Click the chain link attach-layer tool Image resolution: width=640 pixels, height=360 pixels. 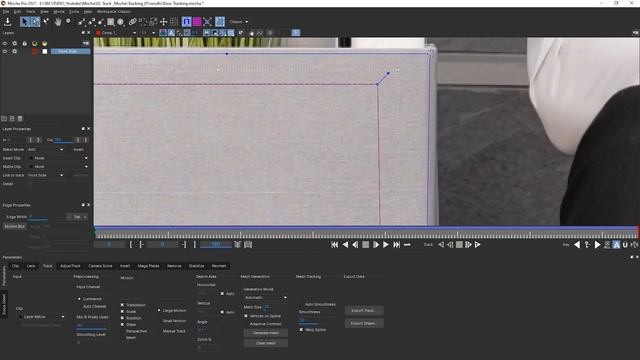(x=133, y=22)
